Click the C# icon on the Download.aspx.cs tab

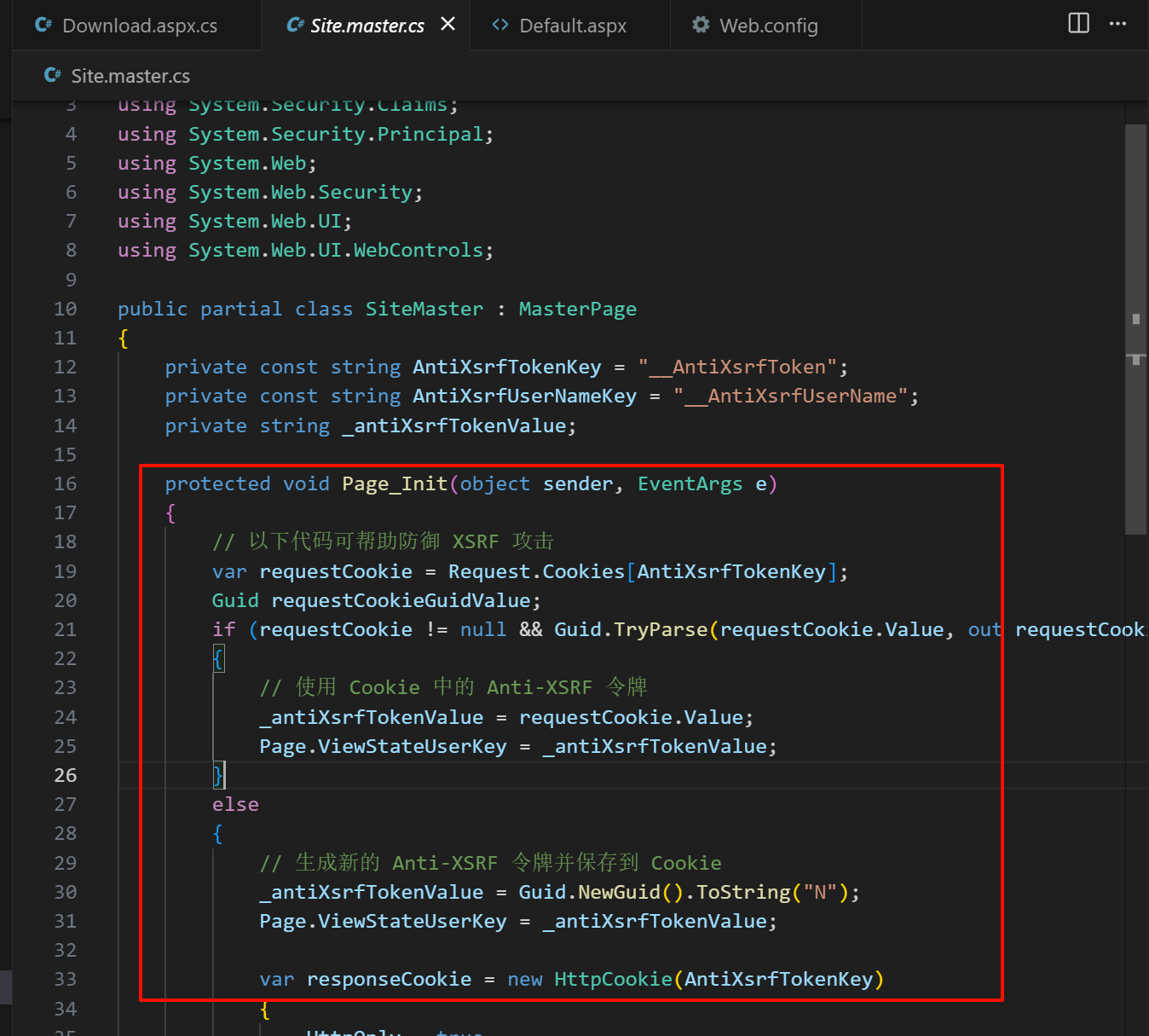(43, 25)
